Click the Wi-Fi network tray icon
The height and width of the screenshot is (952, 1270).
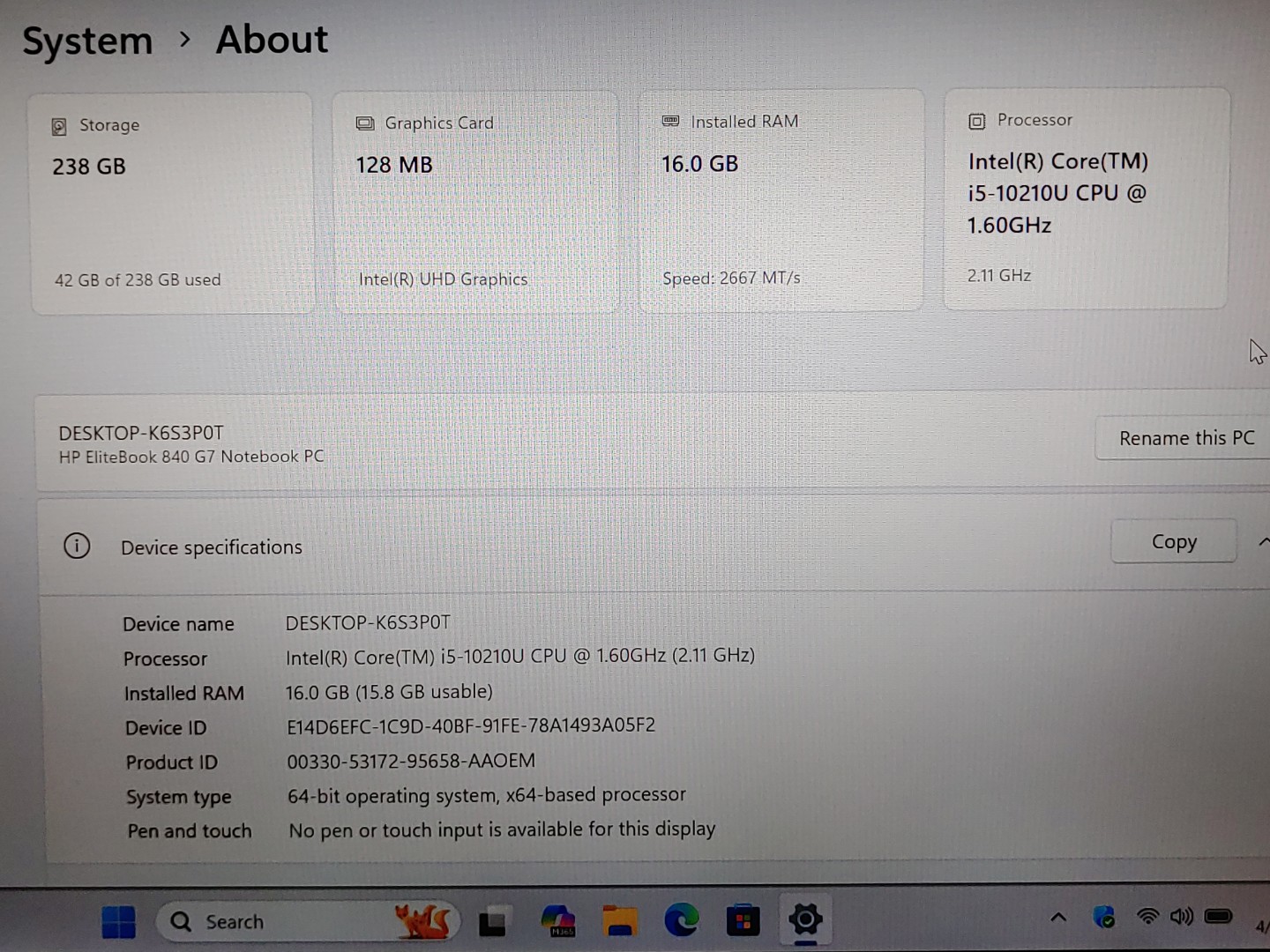pos(1147,917)
